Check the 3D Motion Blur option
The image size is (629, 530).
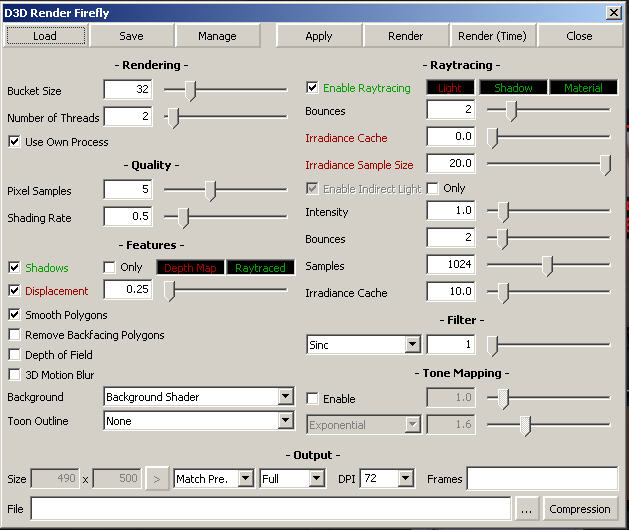click(x=14, y=375)
